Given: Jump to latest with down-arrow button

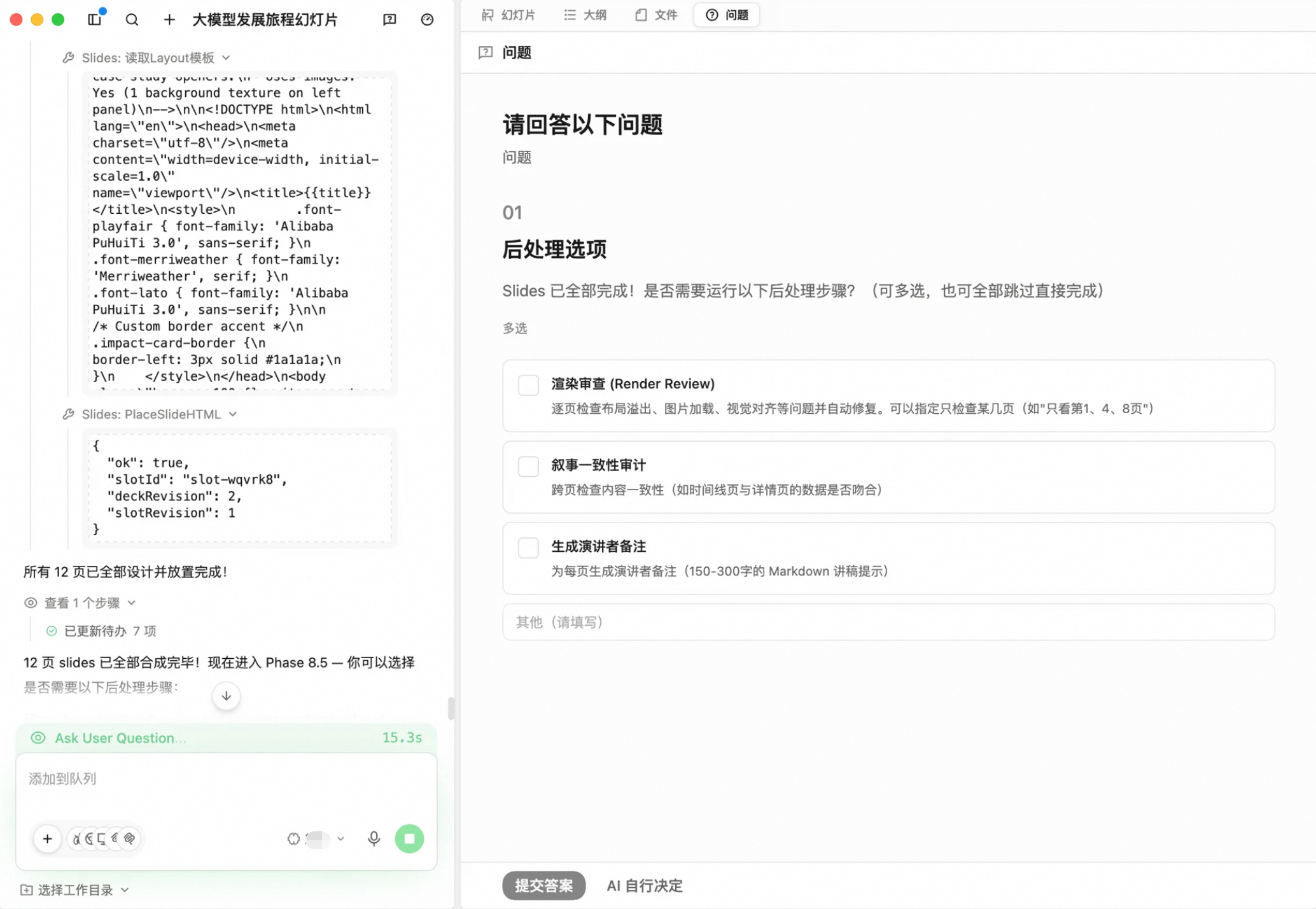Looking at the screenshot, I should click(x=226, y=696).
